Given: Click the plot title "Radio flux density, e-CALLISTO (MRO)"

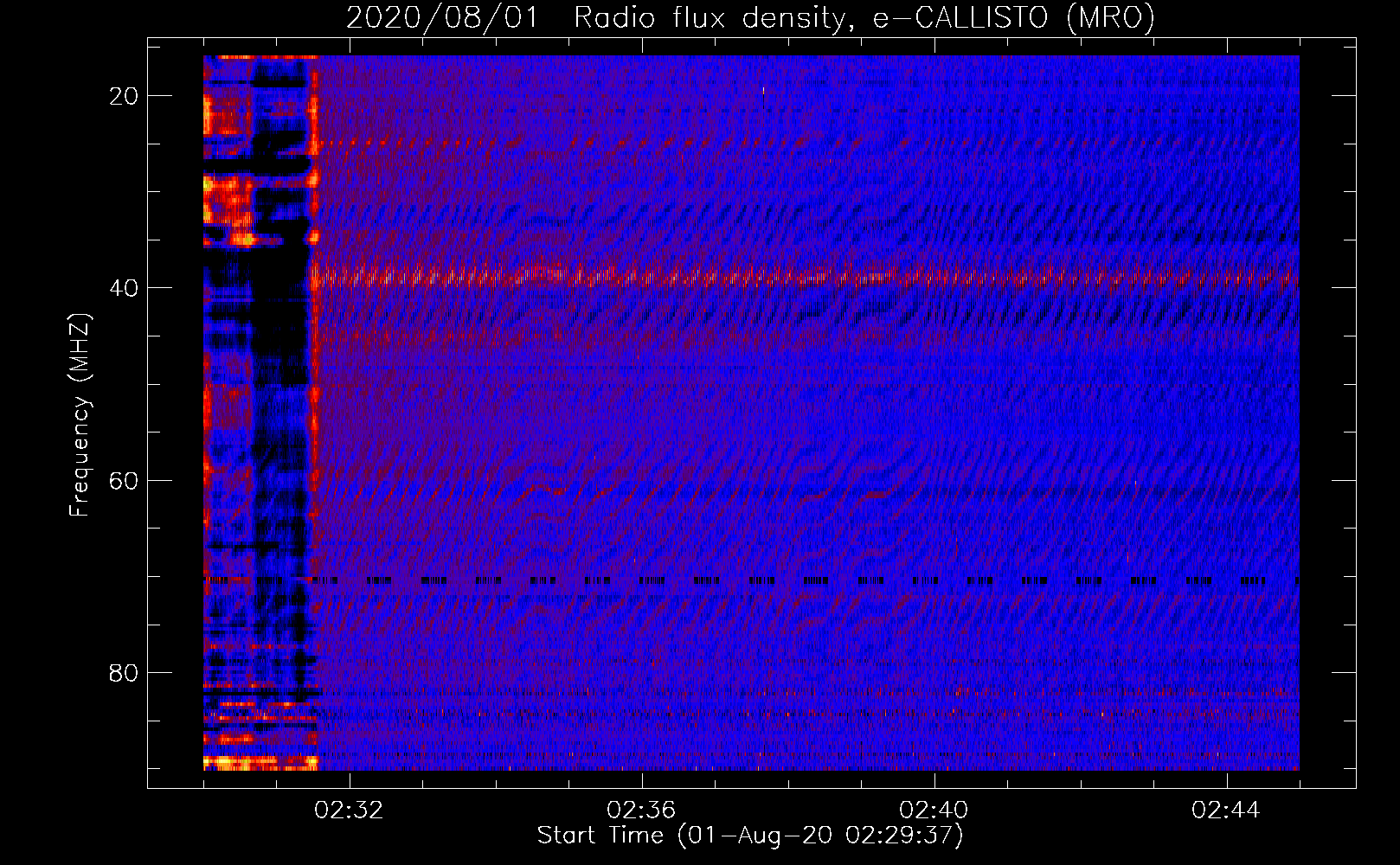Looking at the screenshot, I should [864, 17].
